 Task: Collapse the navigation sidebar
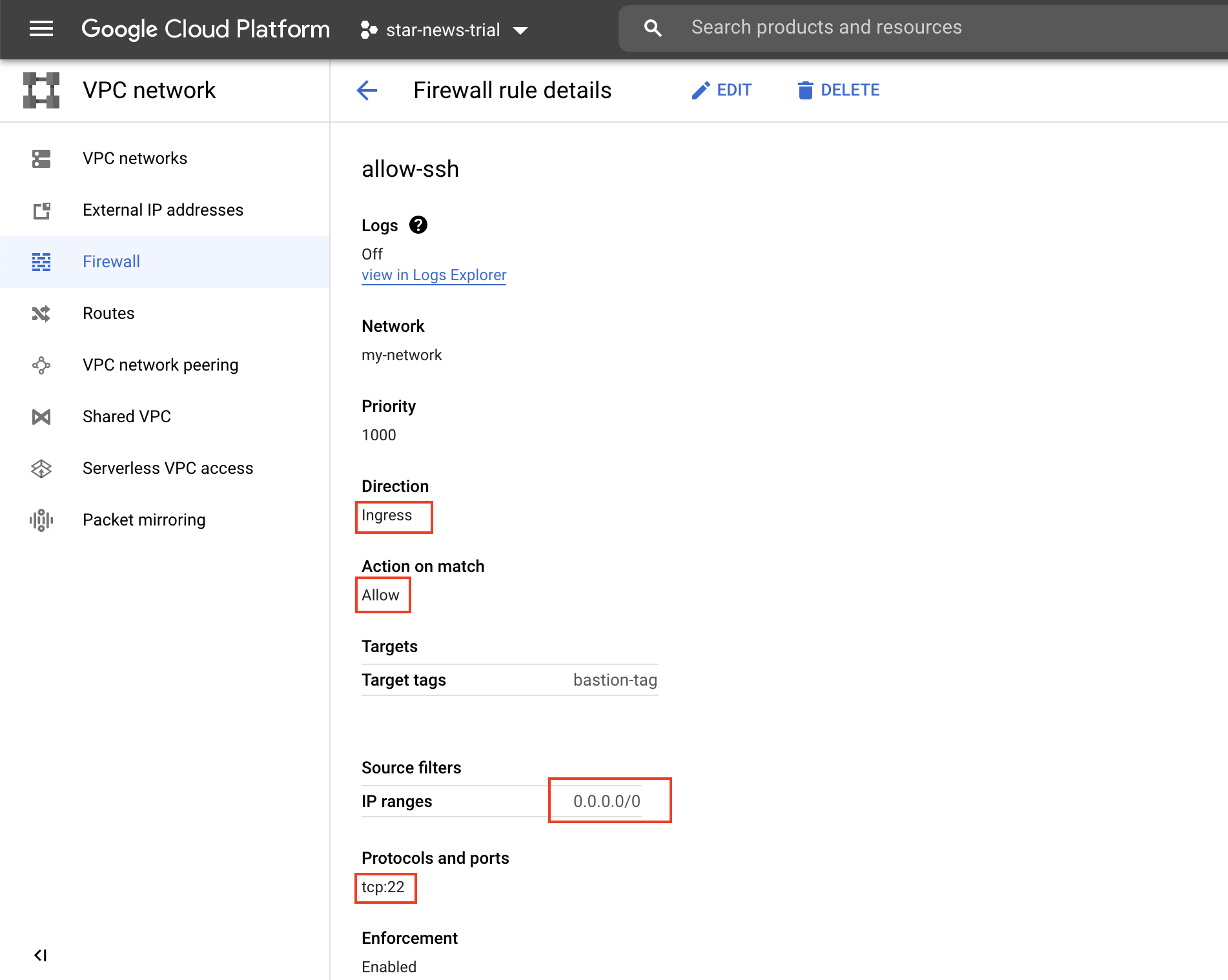point(41,955)
